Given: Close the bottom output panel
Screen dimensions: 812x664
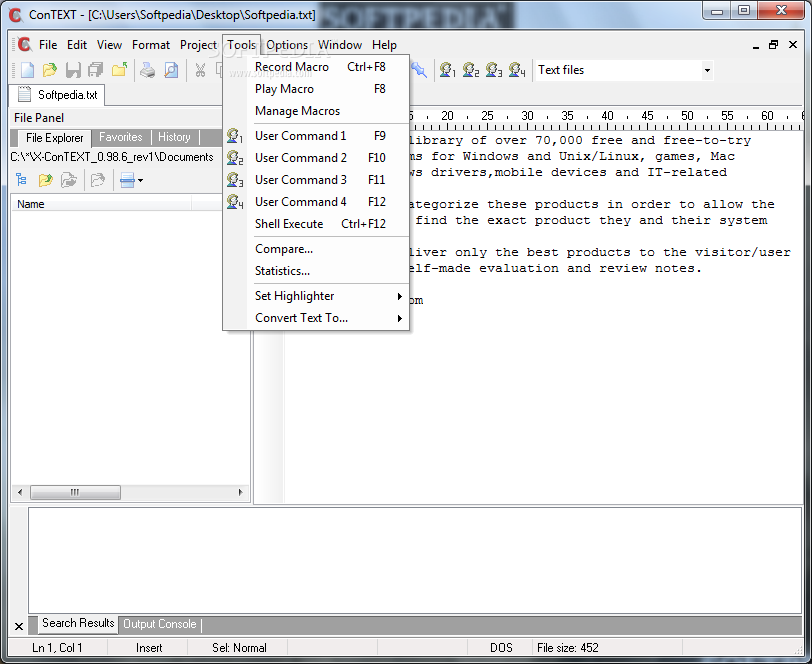Looking at the screenshot, I should coord(19,627).
